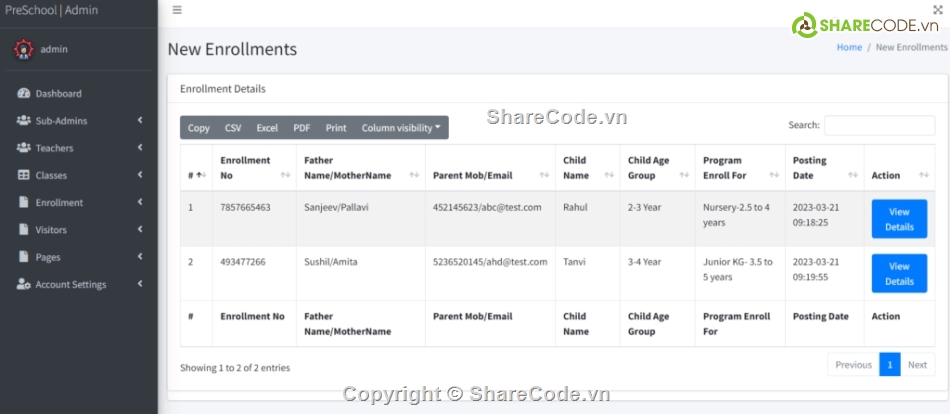The image size is (950, 414).
Task: Open the Sub-Admins menu item
Action: (x=79, y=121)
